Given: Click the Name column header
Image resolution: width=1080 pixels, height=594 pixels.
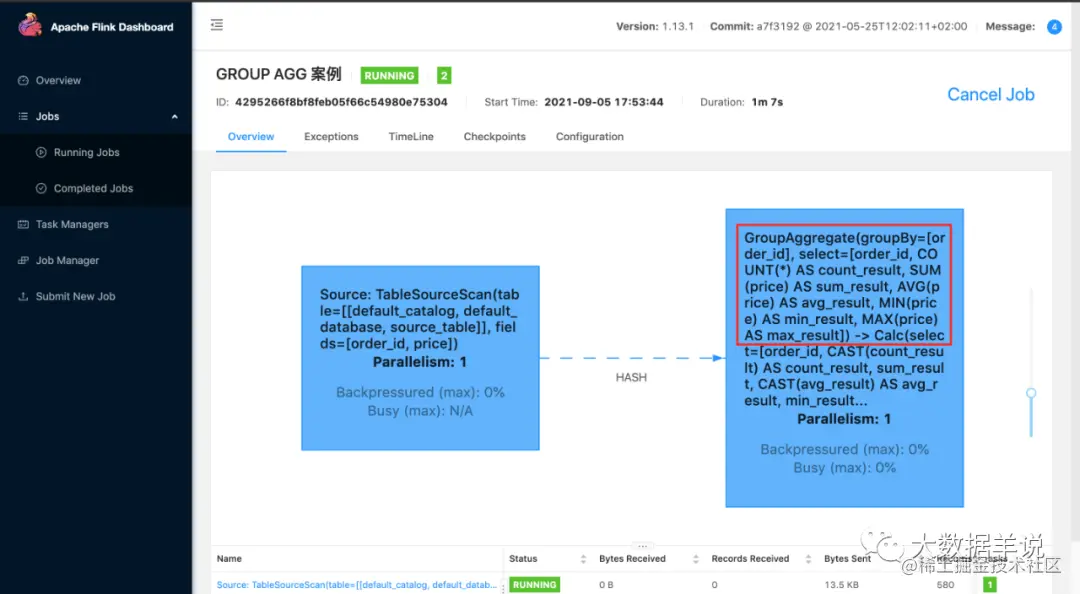Looking at the screenshot, I should tap(229, 559).
